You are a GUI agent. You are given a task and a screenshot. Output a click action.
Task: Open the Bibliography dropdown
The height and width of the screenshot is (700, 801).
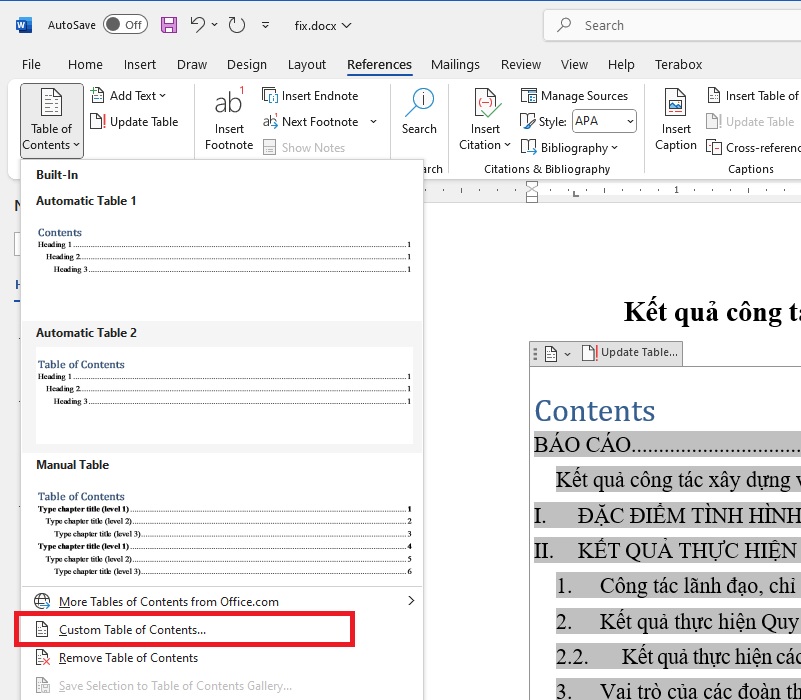click(569, 148)
